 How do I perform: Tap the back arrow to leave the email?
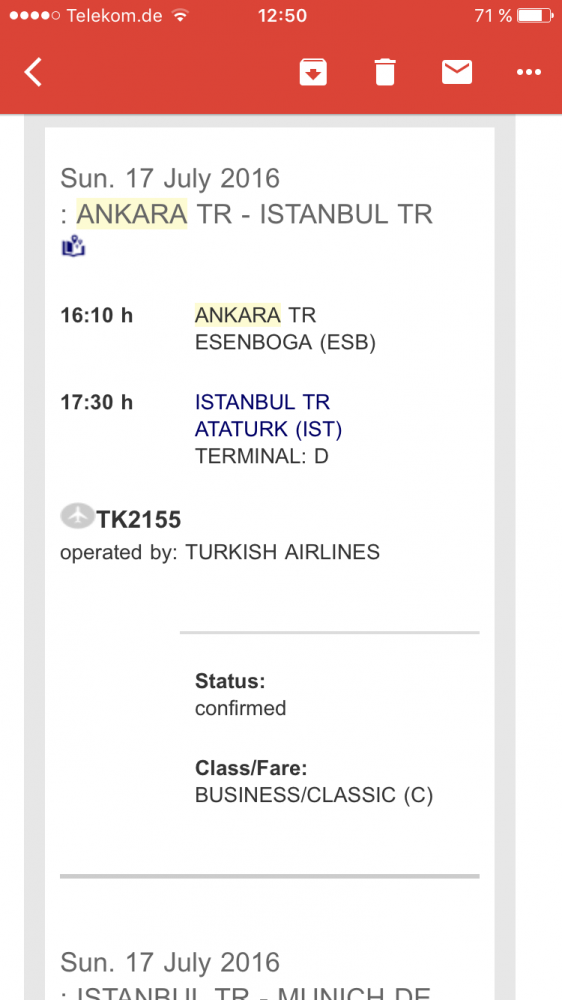pos(33,72)
